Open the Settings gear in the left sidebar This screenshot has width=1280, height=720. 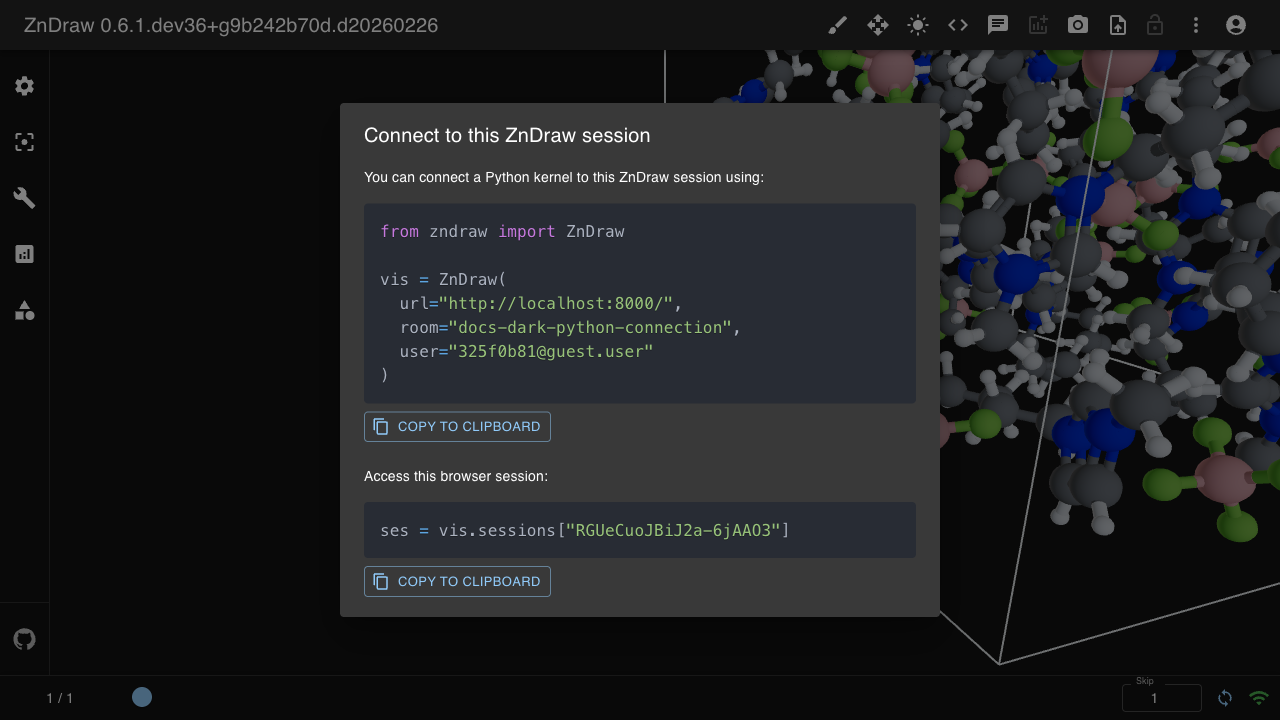(x=24, y=86)
